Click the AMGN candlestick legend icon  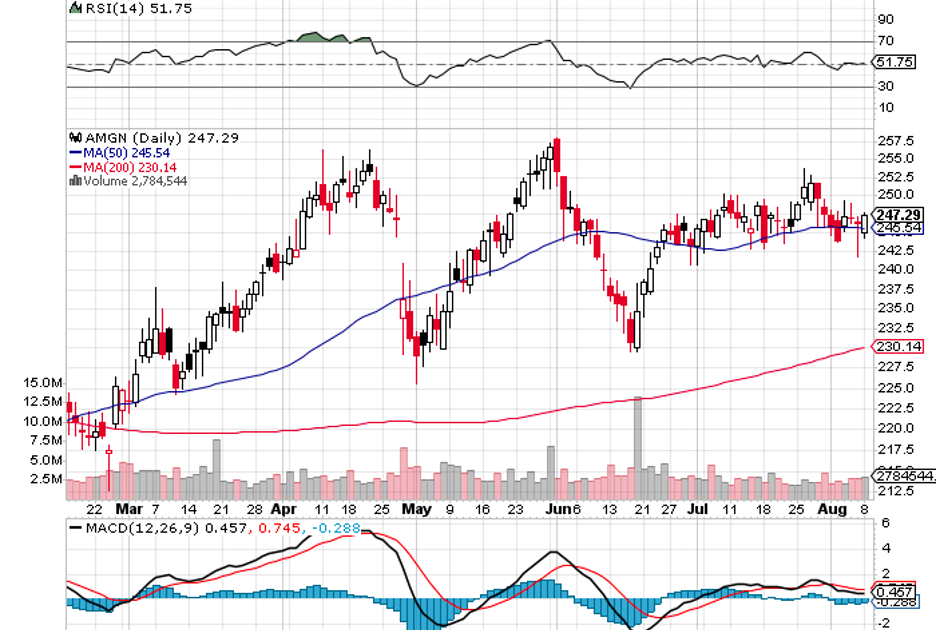73,138
